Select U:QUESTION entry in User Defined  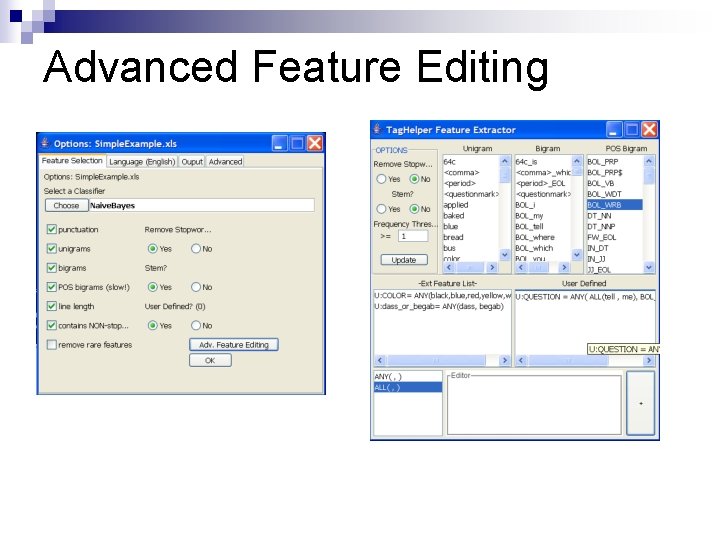tap(585, 297)
